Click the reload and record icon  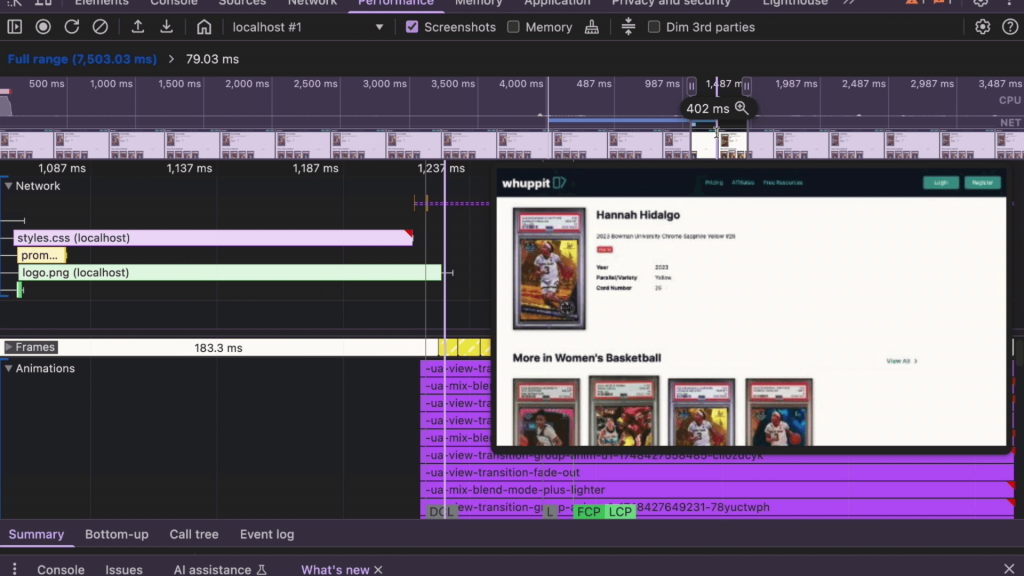click(72, 27)
